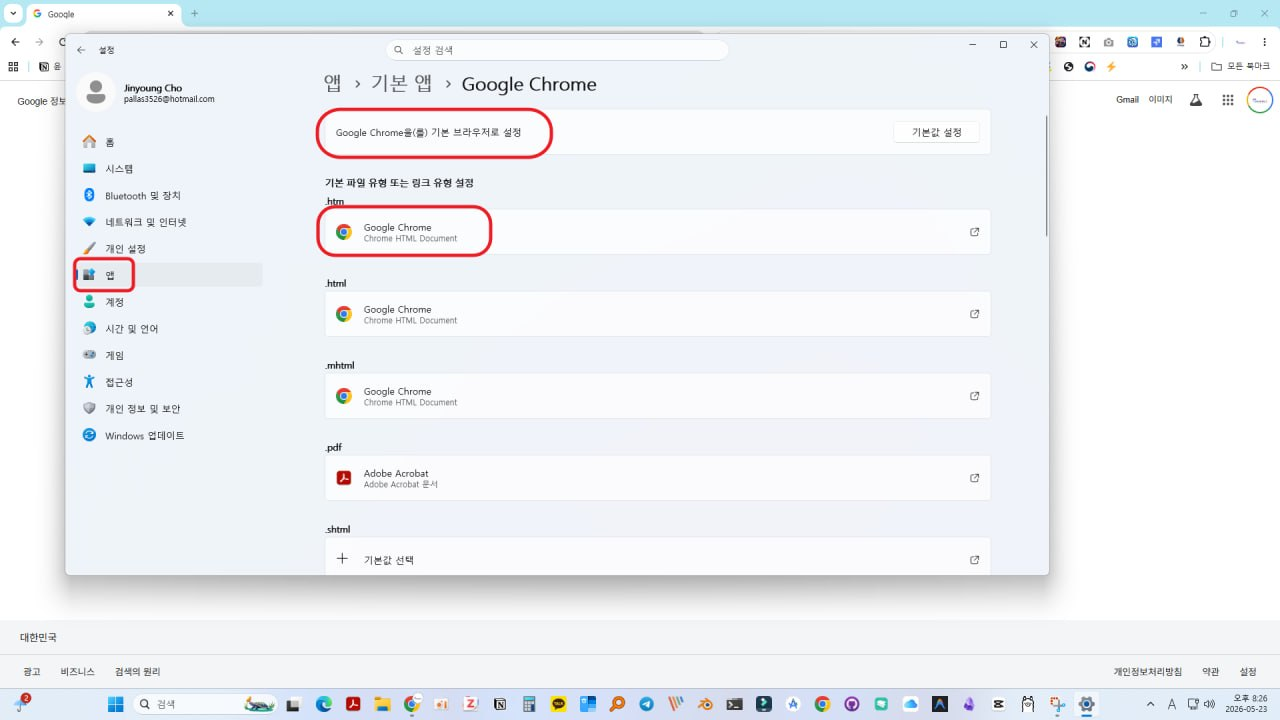Click the taskbar 검색 search box
The width and height of the screenshot is (1280, 720).
[x=205, y=704]
